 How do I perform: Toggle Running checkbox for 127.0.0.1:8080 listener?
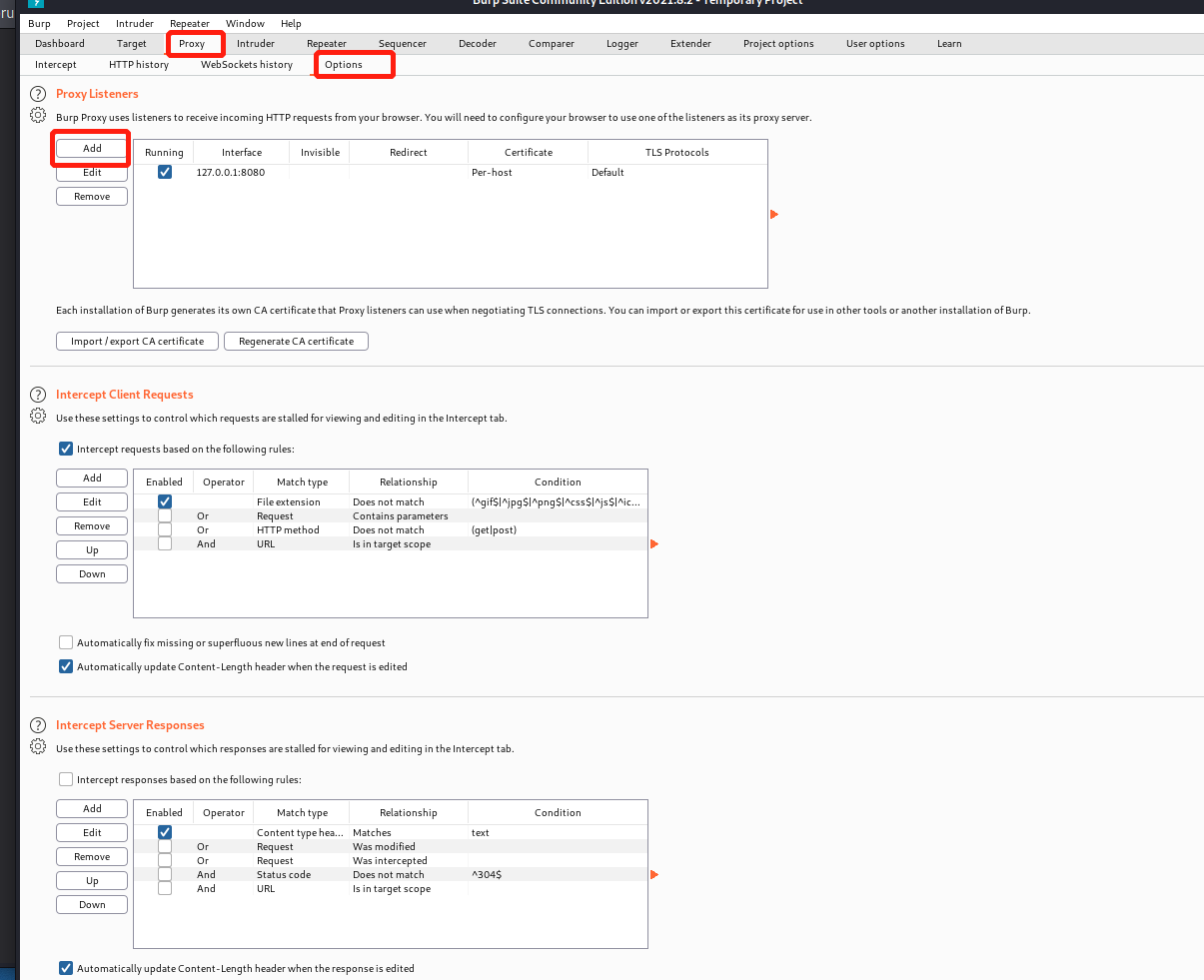tap(165, 172)
